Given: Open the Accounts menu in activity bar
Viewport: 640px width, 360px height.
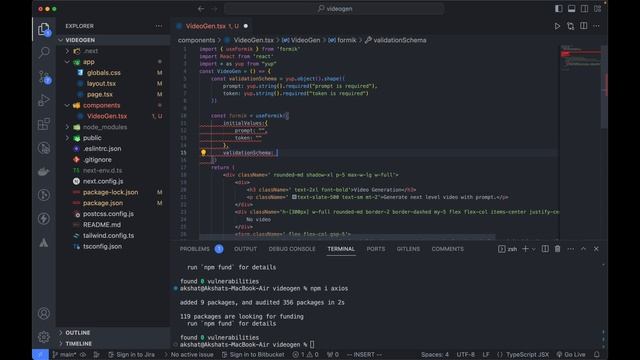Looking at the screenshot, I should (44, 313).
